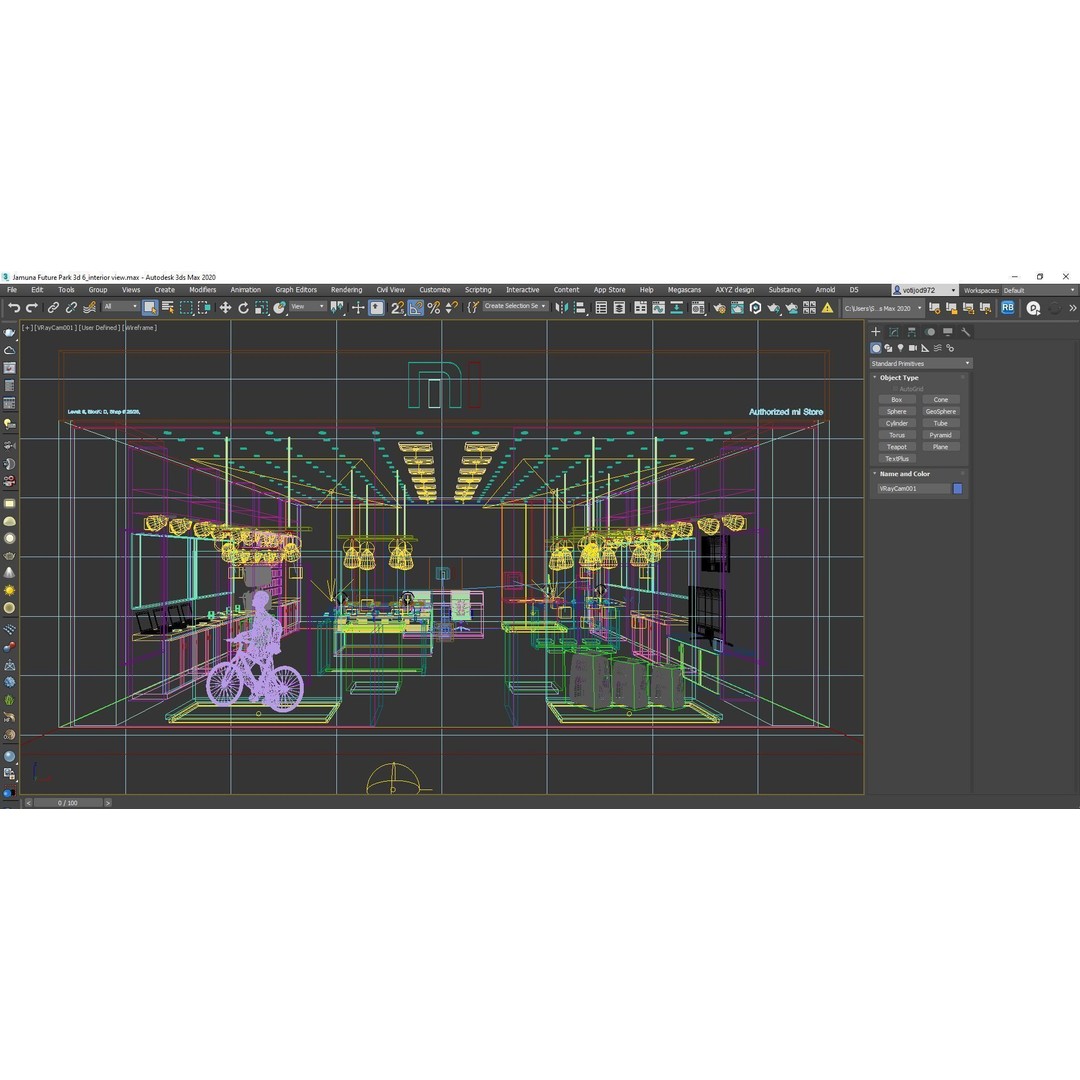
Task: Toggle the Snaps Toggle on
Action: pos(396,307)
